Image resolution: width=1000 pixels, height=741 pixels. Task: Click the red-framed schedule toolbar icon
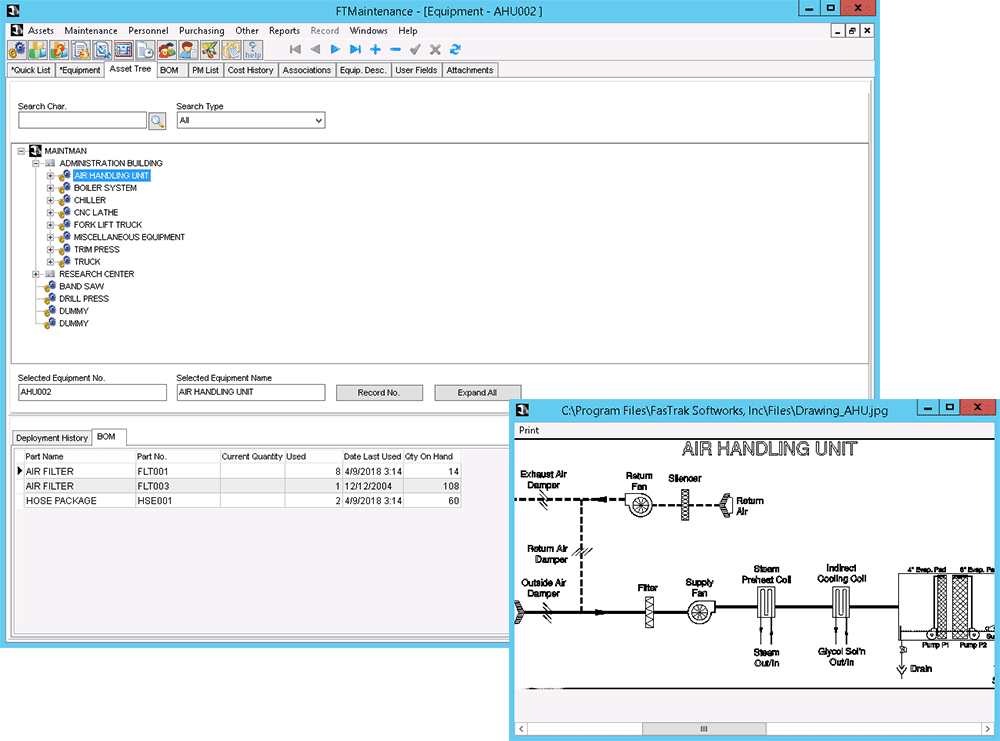click(x=124, y=50)
